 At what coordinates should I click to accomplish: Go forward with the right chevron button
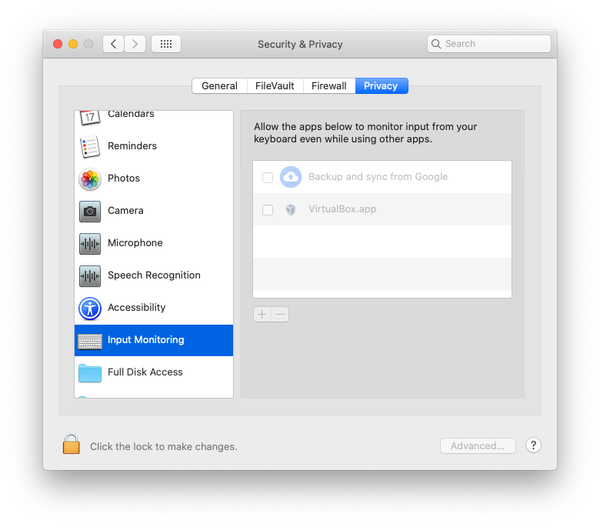tap(135, 44)
